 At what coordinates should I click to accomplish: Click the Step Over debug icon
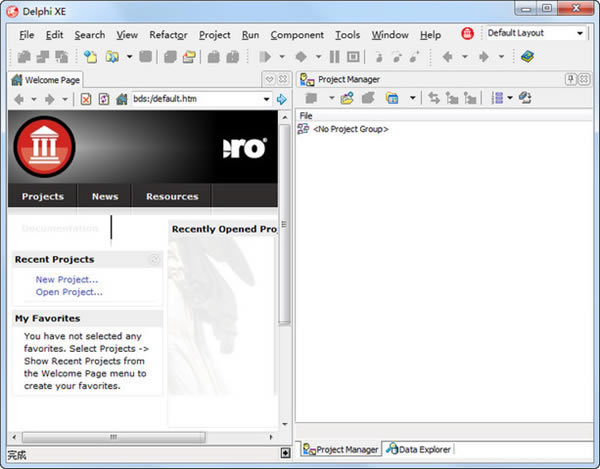pos(397,57)
